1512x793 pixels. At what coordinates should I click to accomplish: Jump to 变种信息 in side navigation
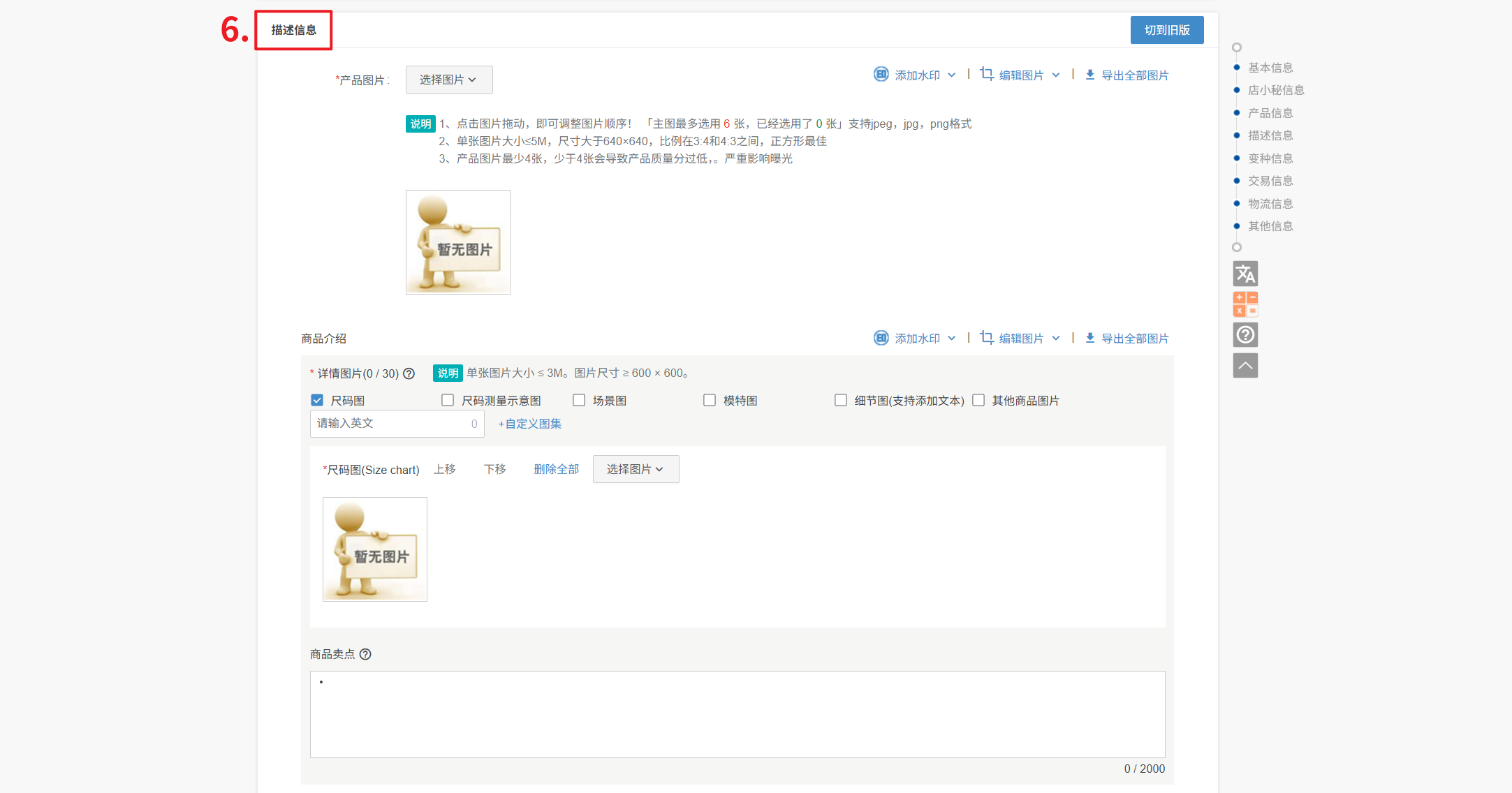(1270, 158)
